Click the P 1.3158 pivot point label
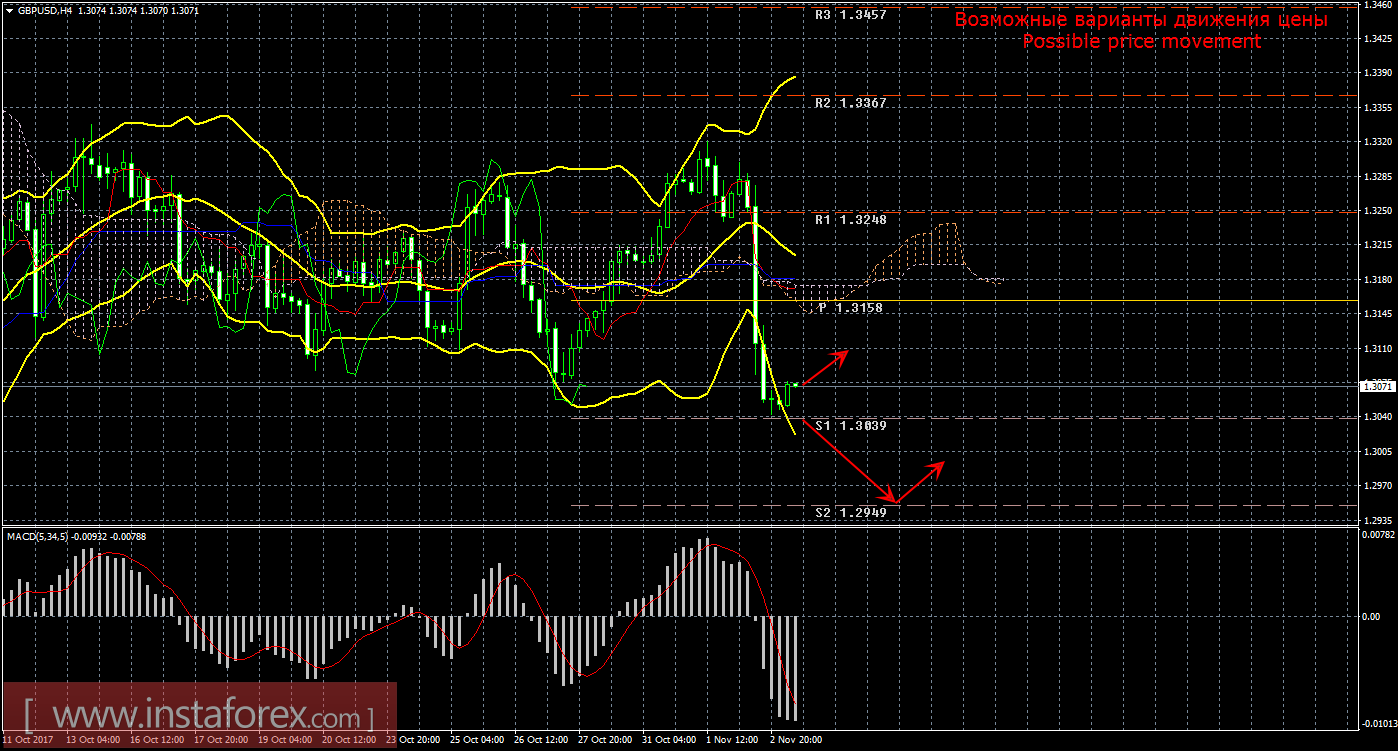The image size is (1398, 751). pos(851,308)
